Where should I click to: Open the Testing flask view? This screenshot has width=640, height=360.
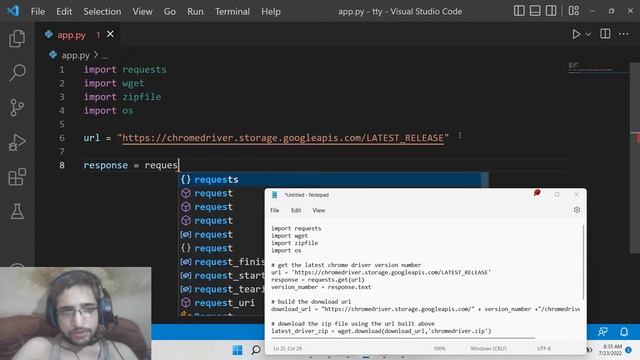[17, 211]
